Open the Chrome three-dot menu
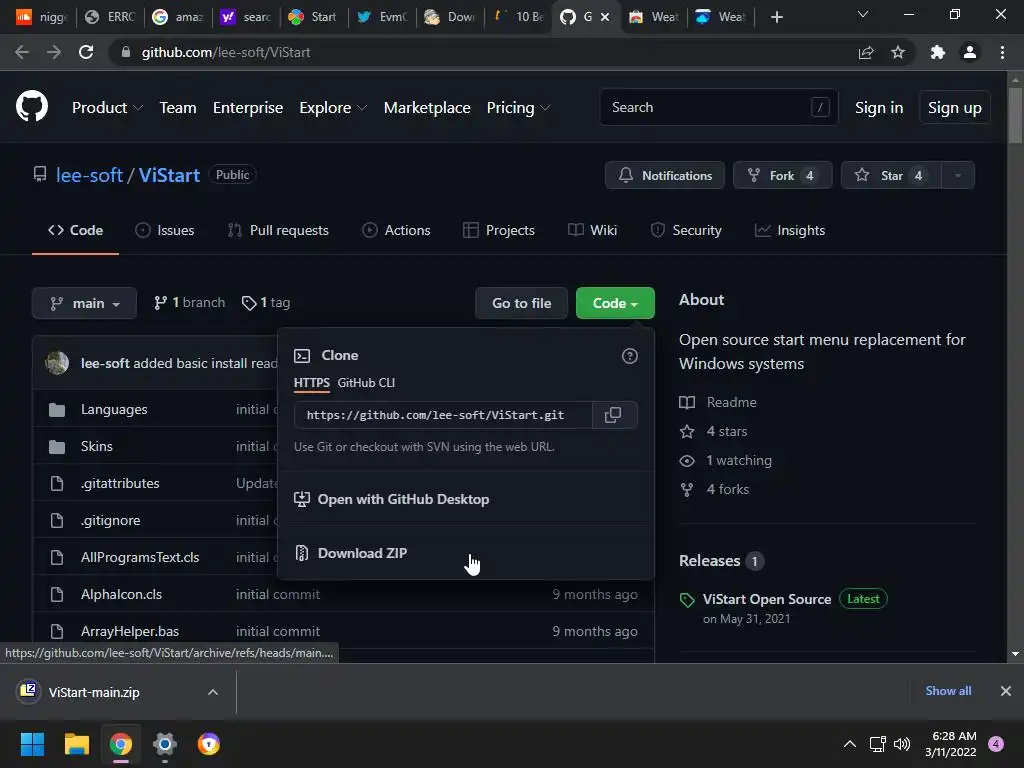Image resolution: width=1024 pixels, height=768 pixels. point(1002,52)
